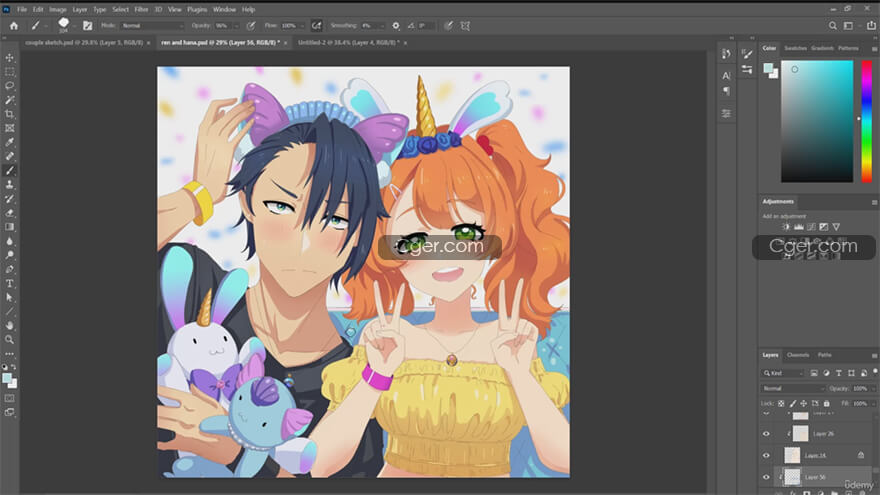Open layer blend mode Normal dropdown
The image size is (880, 495).
click(793, 388)
